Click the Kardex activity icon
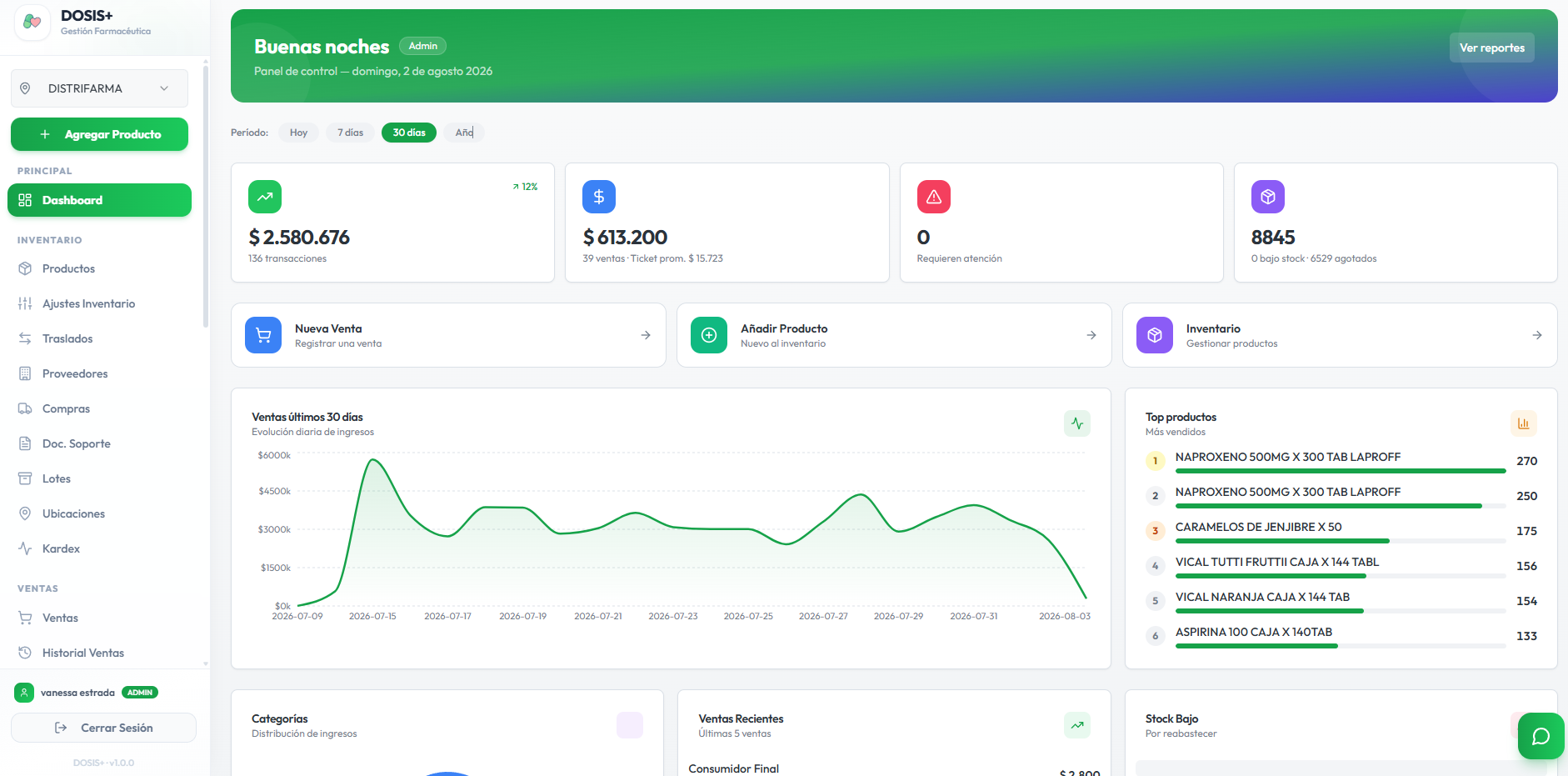Image resolution: width=1568 pixels, height=776 pixels. tap(25, 548)
